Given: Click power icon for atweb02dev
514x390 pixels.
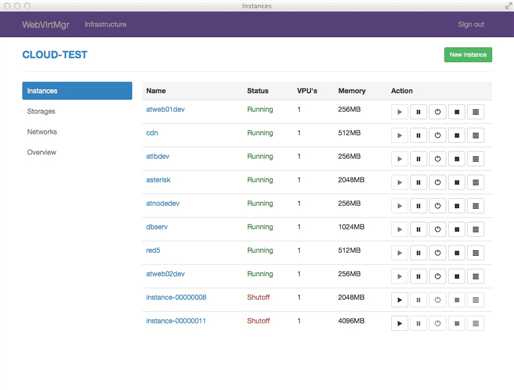Looking at the screenshot, I should tap(438, 276).
